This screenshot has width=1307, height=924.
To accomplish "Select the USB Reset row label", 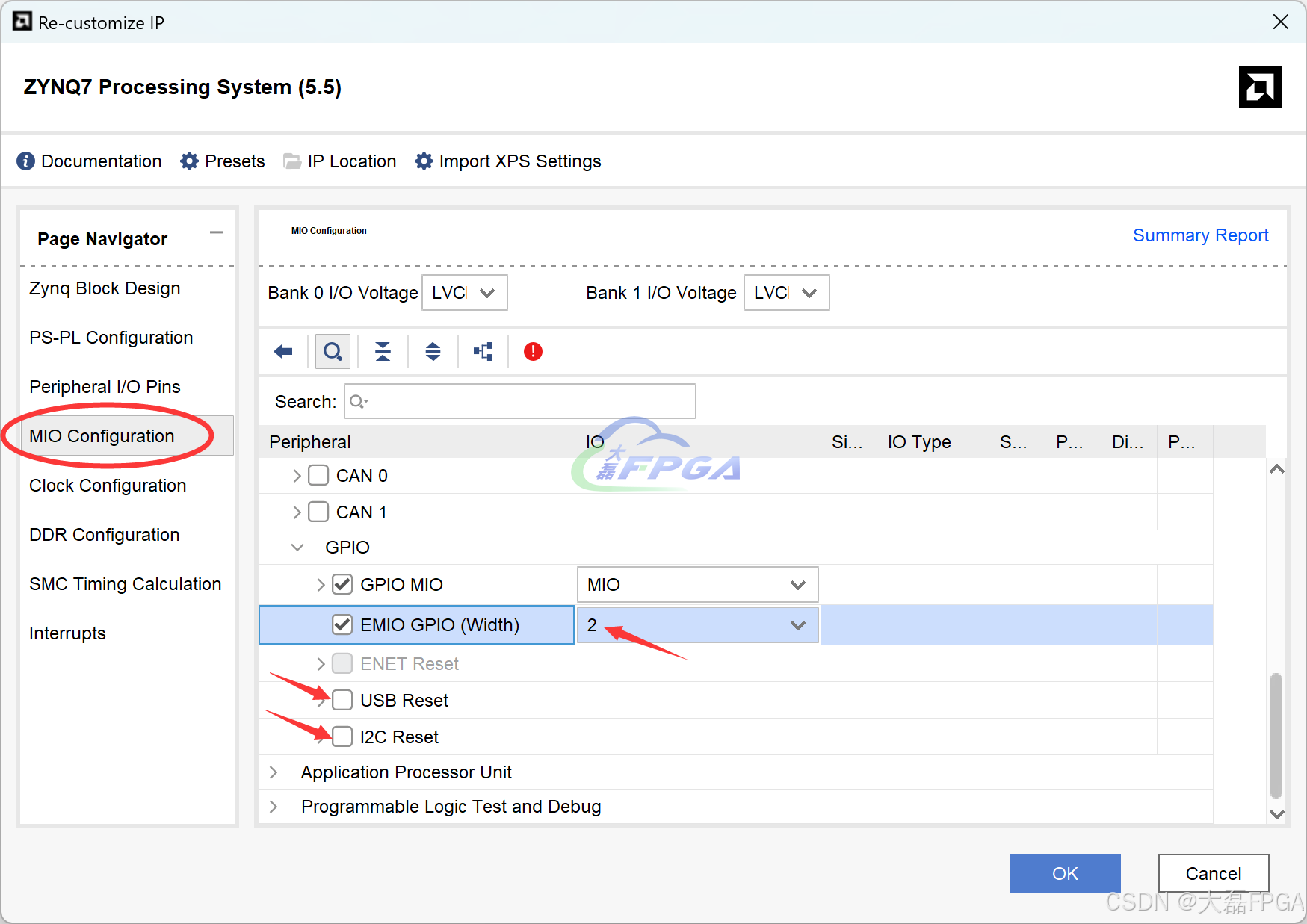I will pos(404,701).
